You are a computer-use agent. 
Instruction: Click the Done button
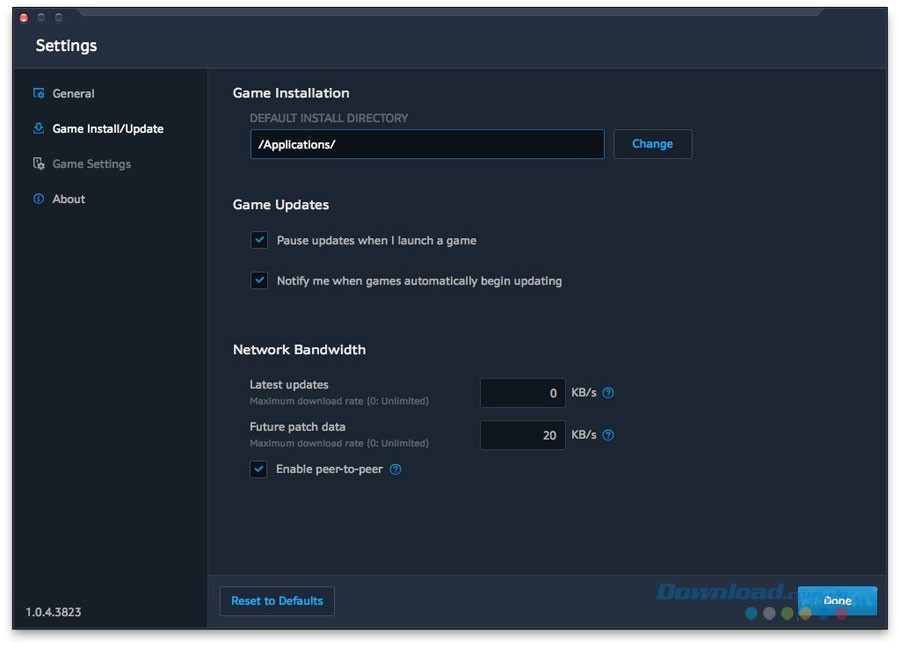[x=837, y=601]
